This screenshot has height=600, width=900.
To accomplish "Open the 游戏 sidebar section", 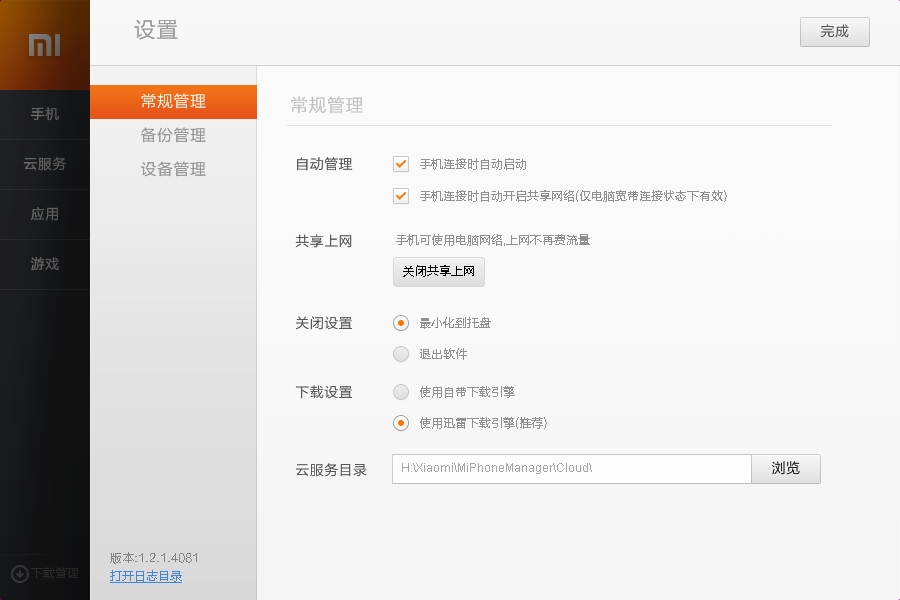I will pyautogui.click(x=44, y=264).
